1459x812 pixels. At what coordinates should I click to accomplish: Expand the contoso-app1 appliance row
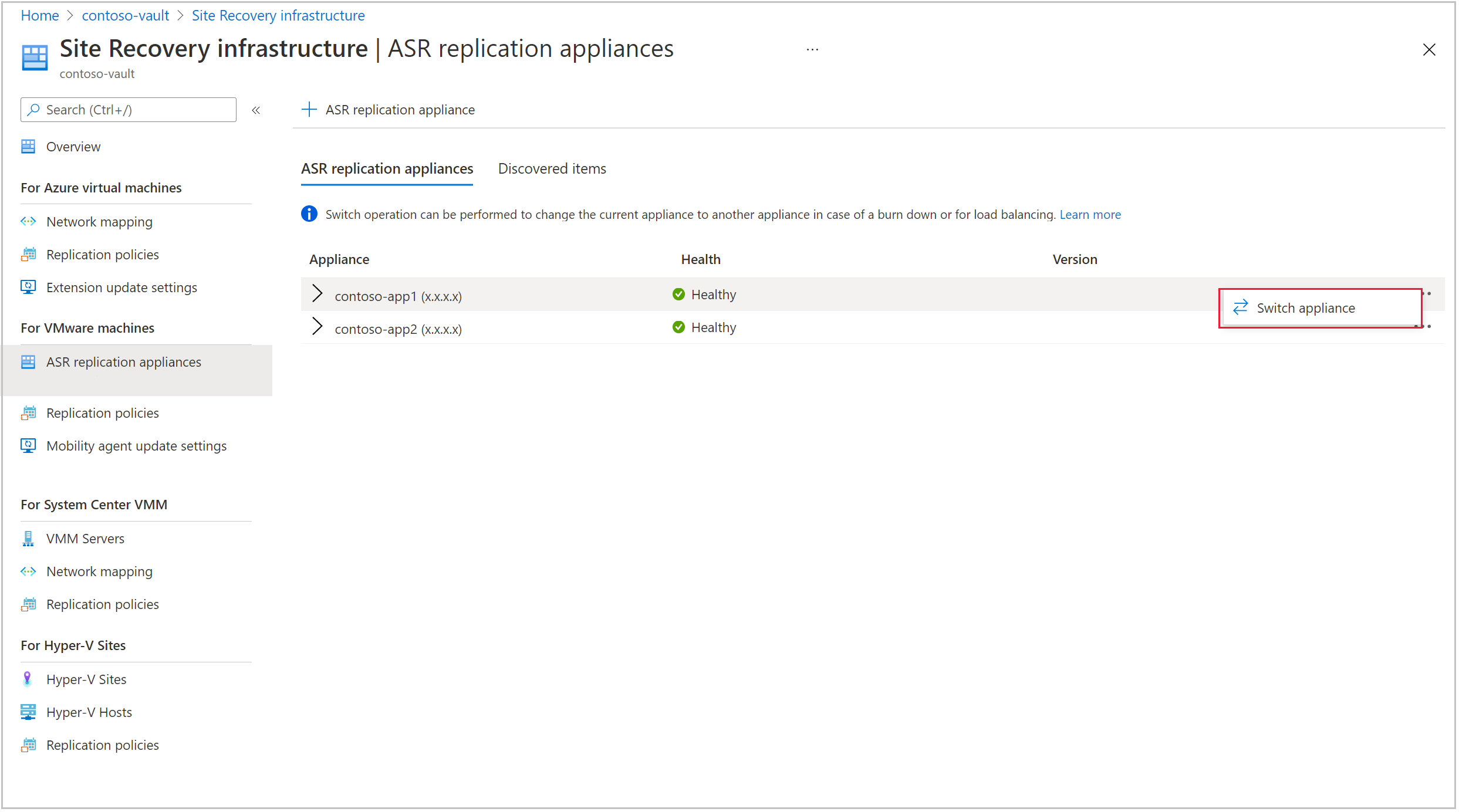(319, 294)
